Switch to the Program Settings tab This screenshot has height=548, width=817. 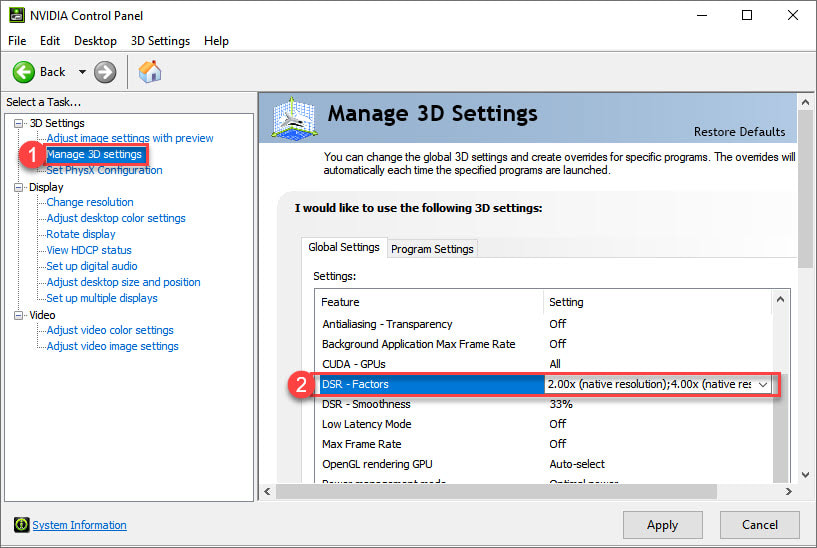coord(432,249)
